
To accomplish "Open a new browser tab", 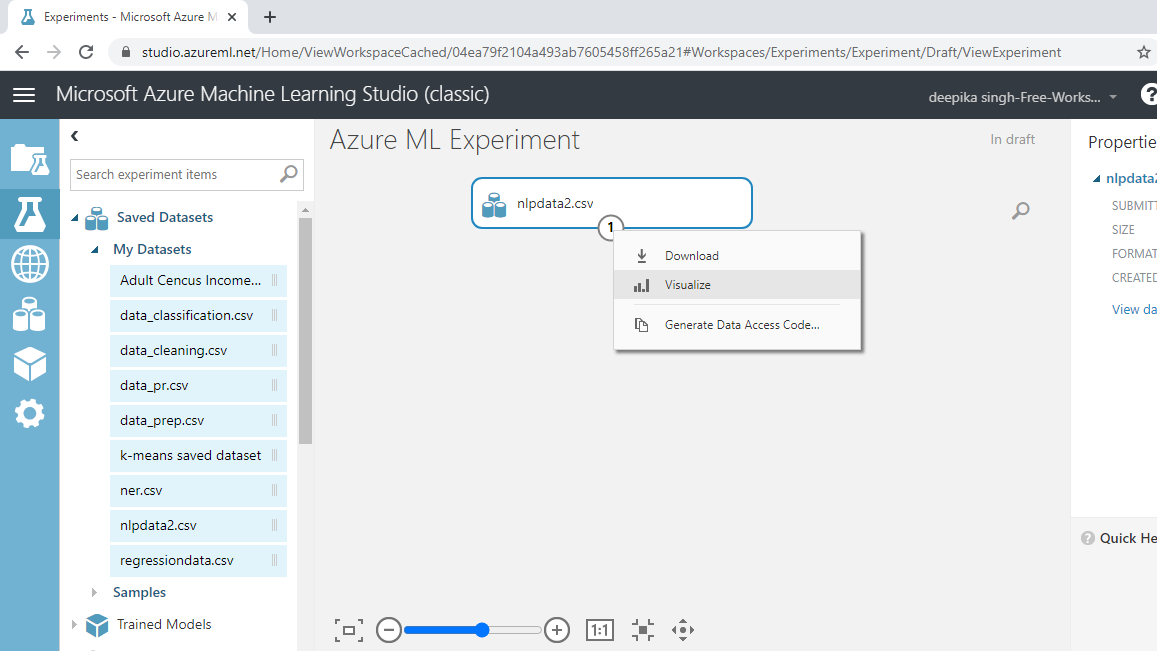I will (270, 17).
